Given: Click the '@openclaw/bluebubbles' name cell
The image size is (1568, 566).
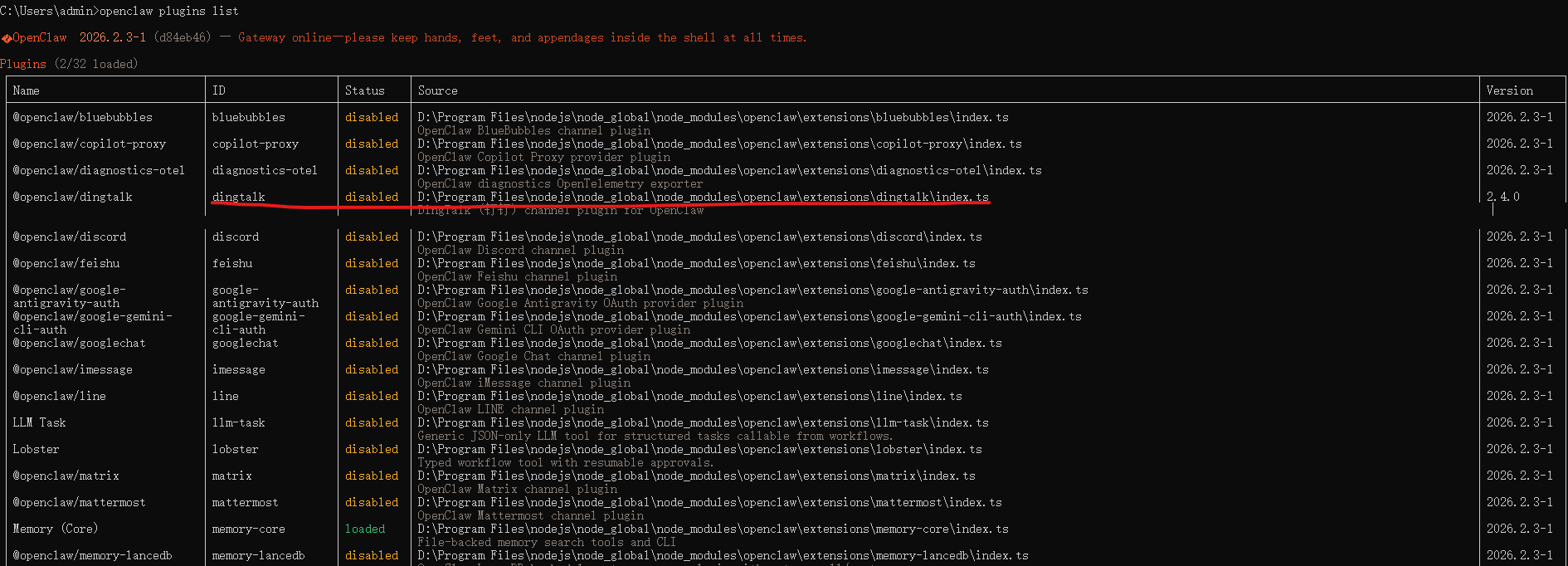Looking at the screenshot, I should (x=83, y=117).
